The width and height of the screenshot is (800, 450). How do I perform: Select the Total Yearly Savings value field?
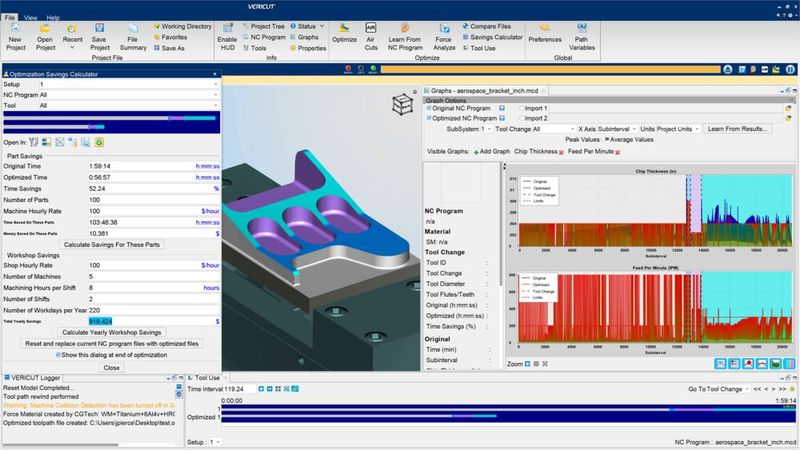(x=151, y=321)
